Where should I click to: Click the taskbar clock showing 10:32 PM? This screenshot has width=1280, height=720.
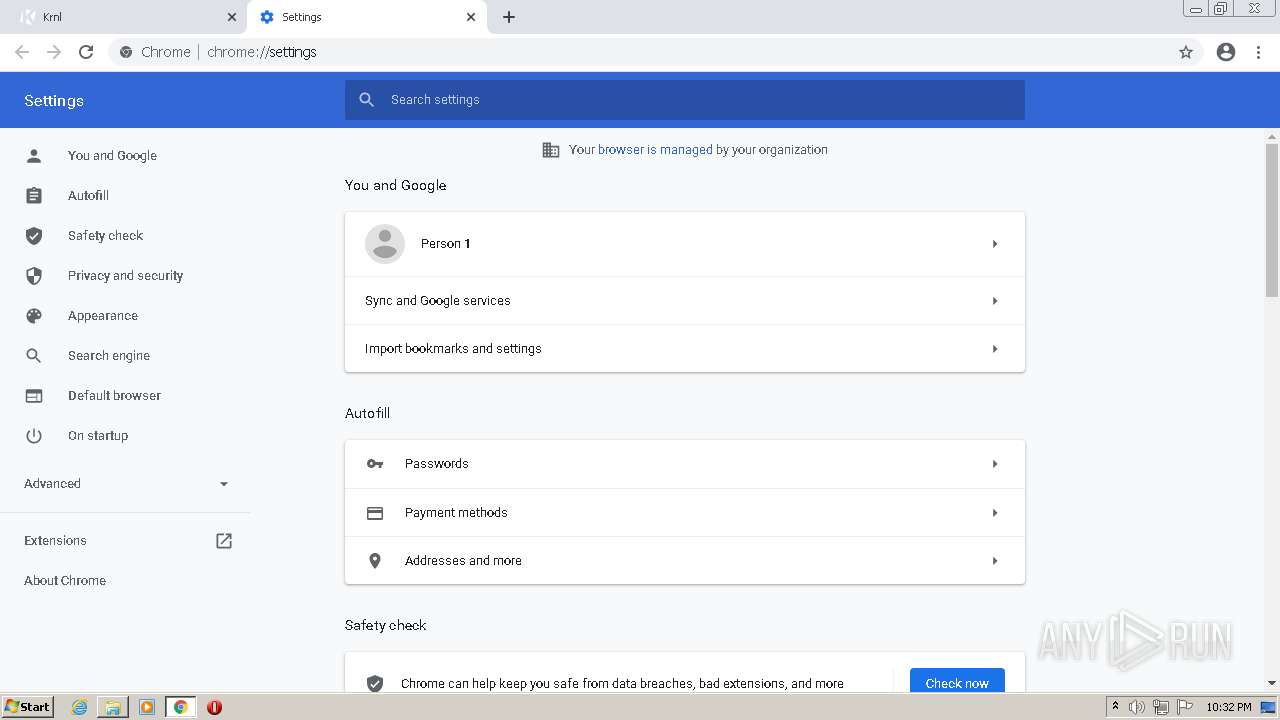click(x=1229, y=707)
